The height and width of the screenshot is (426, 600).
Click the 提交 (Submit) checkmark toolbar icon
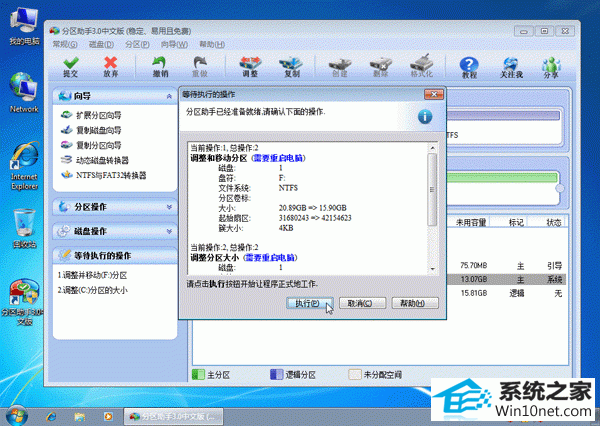(71, 67)
